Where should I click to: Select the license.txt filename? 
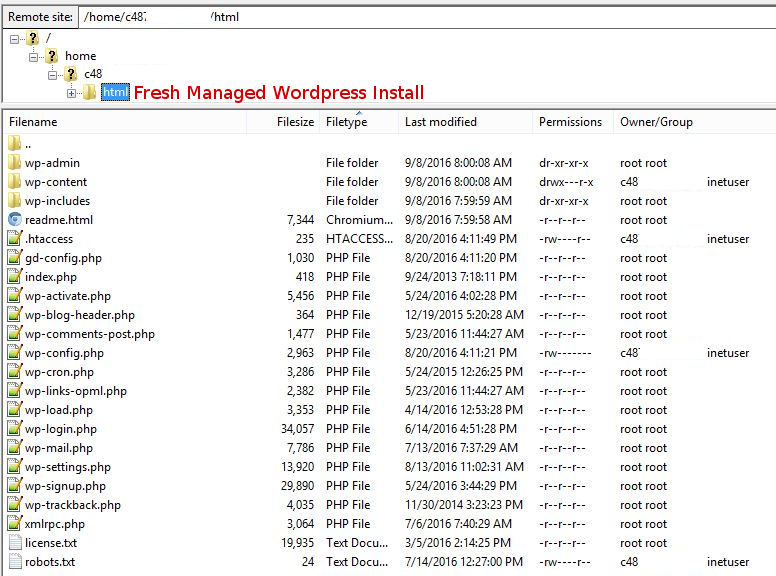click(x=51, y=543)
